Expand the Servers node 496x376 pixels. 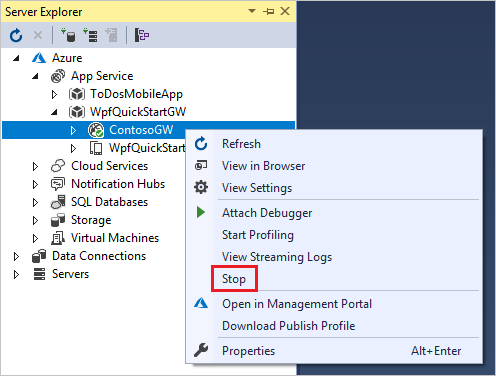pos(16,275)
